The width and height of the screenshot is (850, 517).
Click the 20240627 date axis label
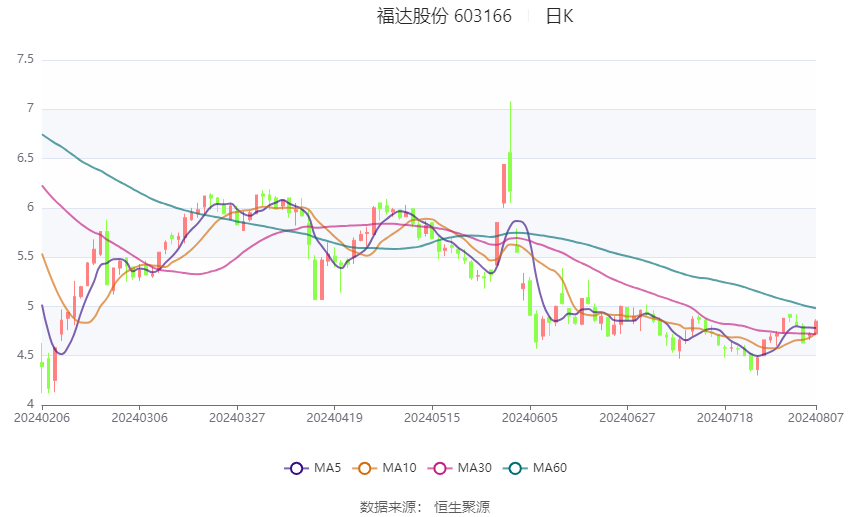(x=627, y=418)
